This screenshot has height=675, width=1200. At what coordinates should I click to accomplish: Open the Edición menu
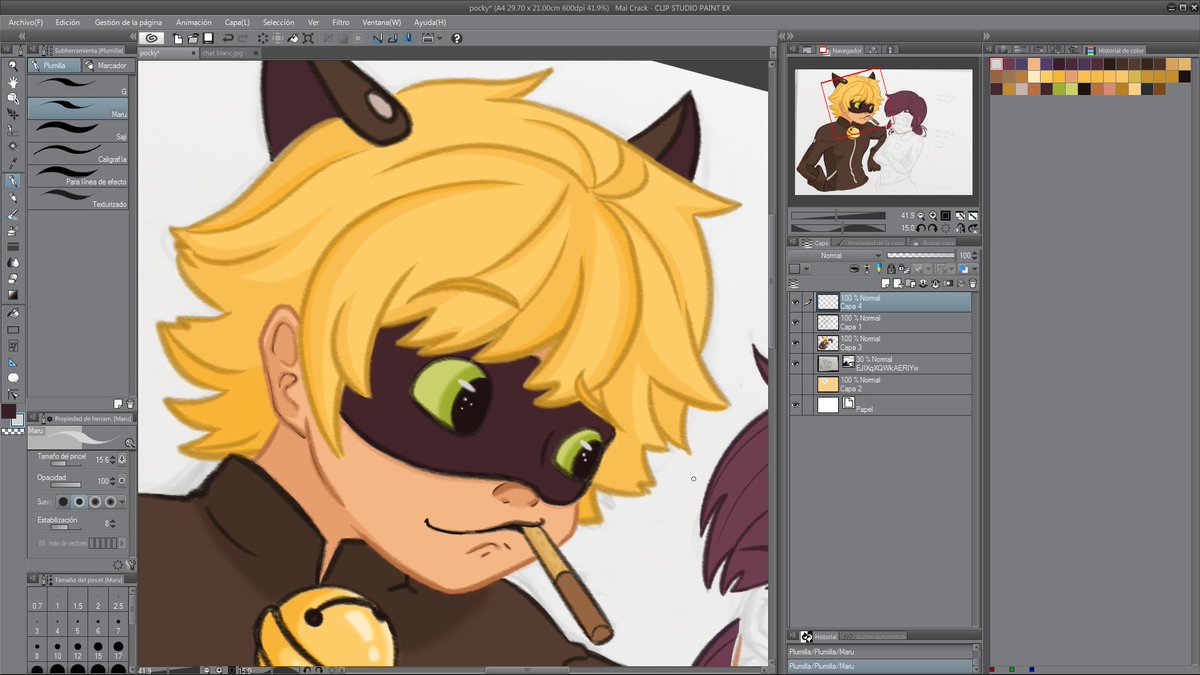coord(67,21)
